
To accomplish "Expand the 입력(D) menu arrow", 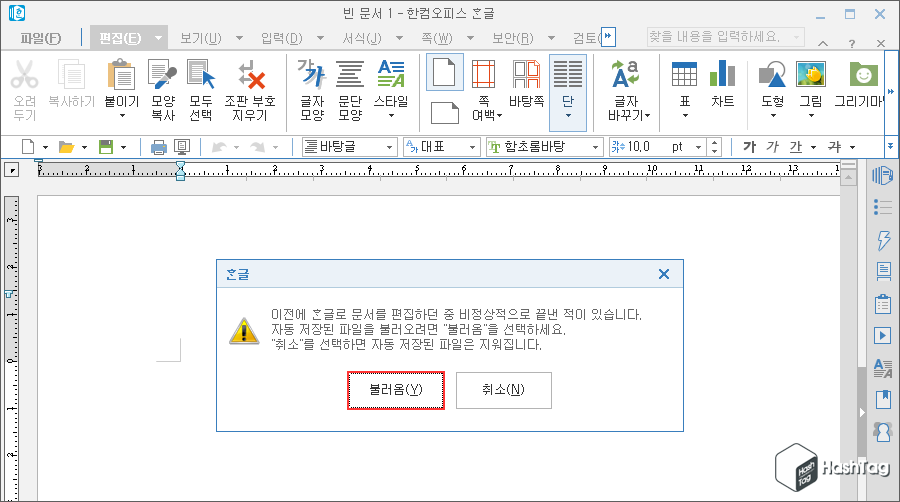I will [x=320, y=38].
